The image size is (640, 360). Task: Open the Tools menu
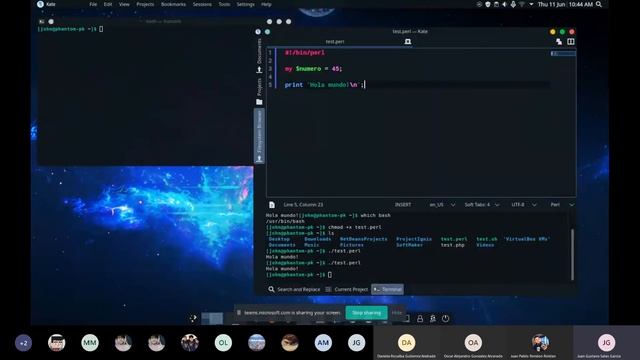(224, 4)
